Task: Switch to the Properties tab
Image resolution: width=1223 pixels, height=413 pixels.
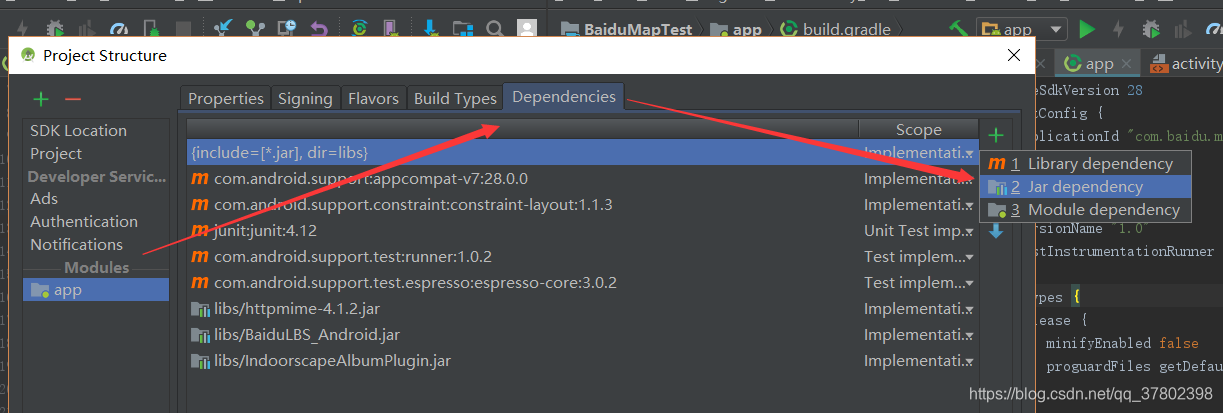Action: [x=226, y=98]
